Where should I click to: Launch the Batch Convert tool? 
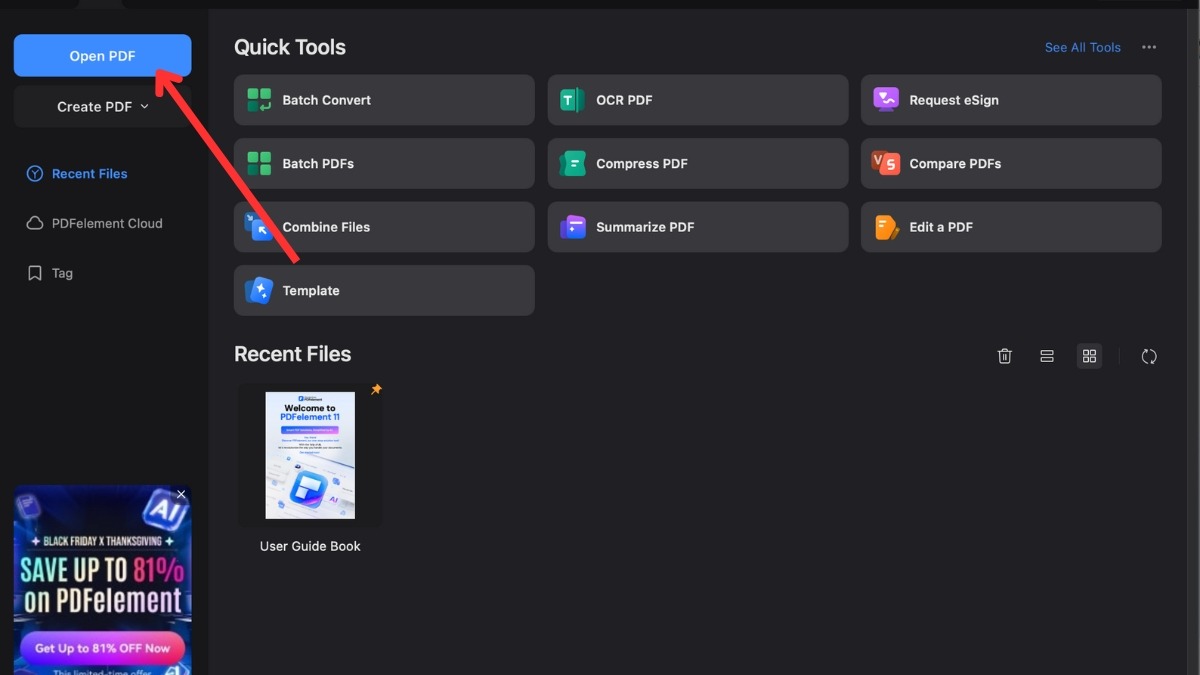point(384,100)
